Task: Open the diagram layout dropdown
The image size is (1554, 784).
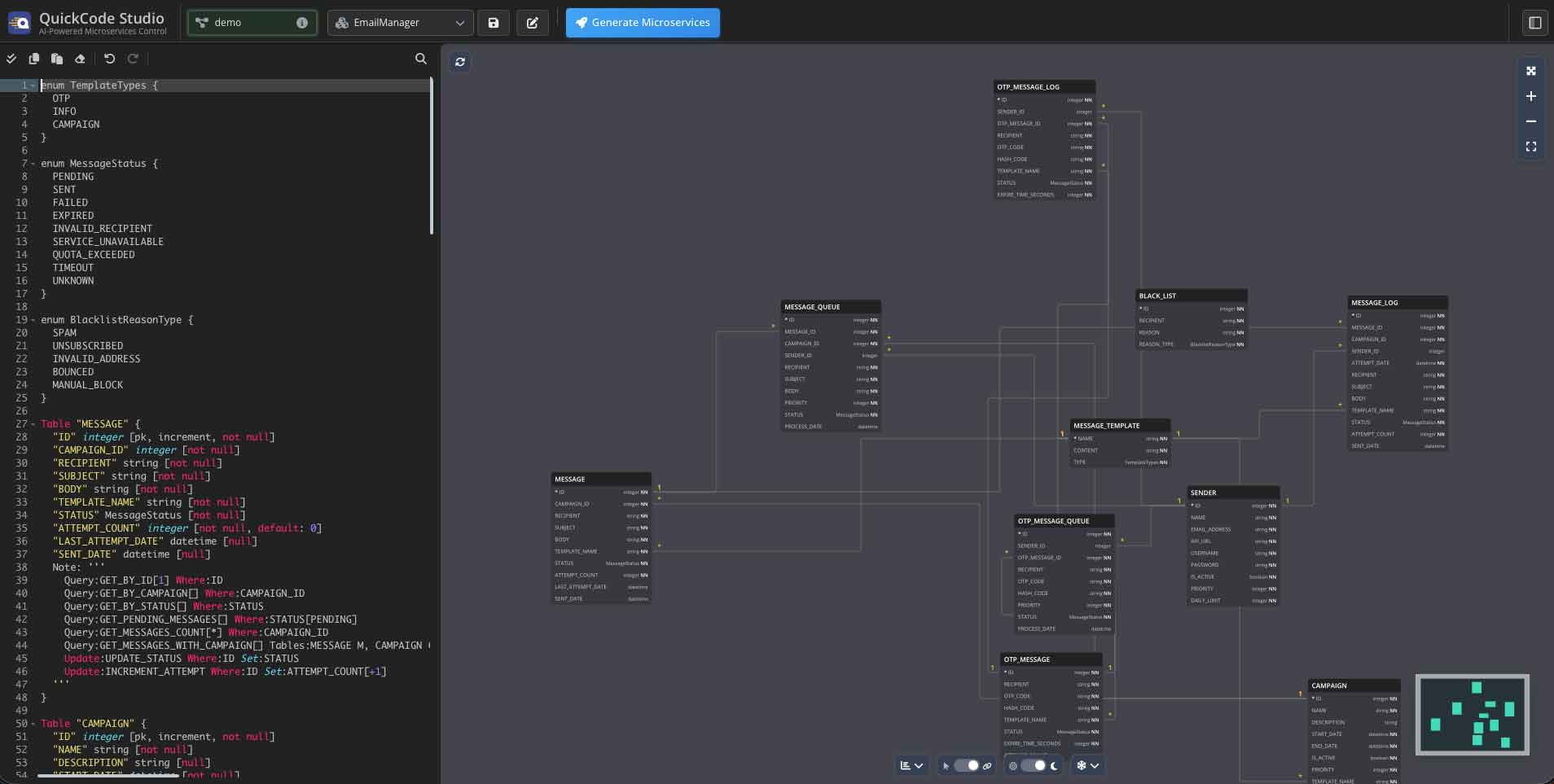Action: (911, 765)
